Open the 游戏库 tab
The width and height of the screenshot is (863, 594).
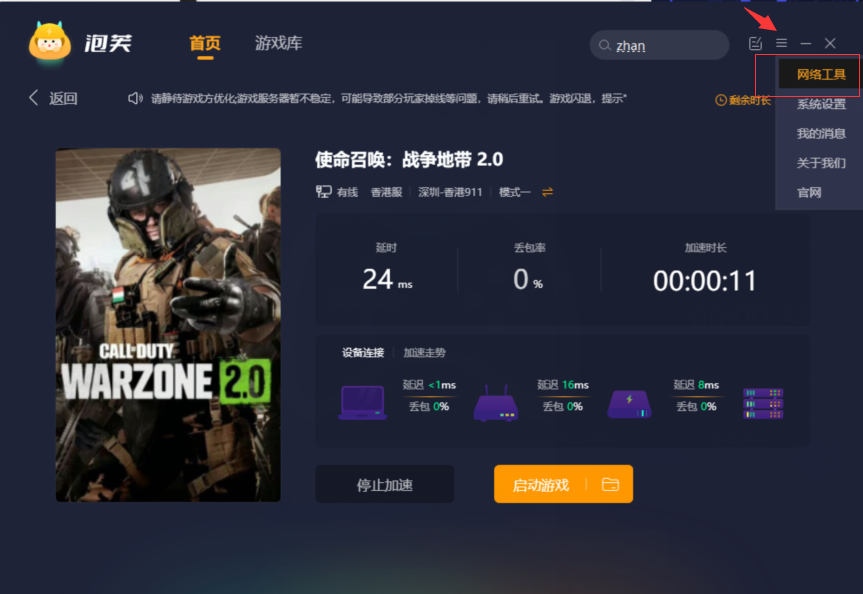point(278,43)
